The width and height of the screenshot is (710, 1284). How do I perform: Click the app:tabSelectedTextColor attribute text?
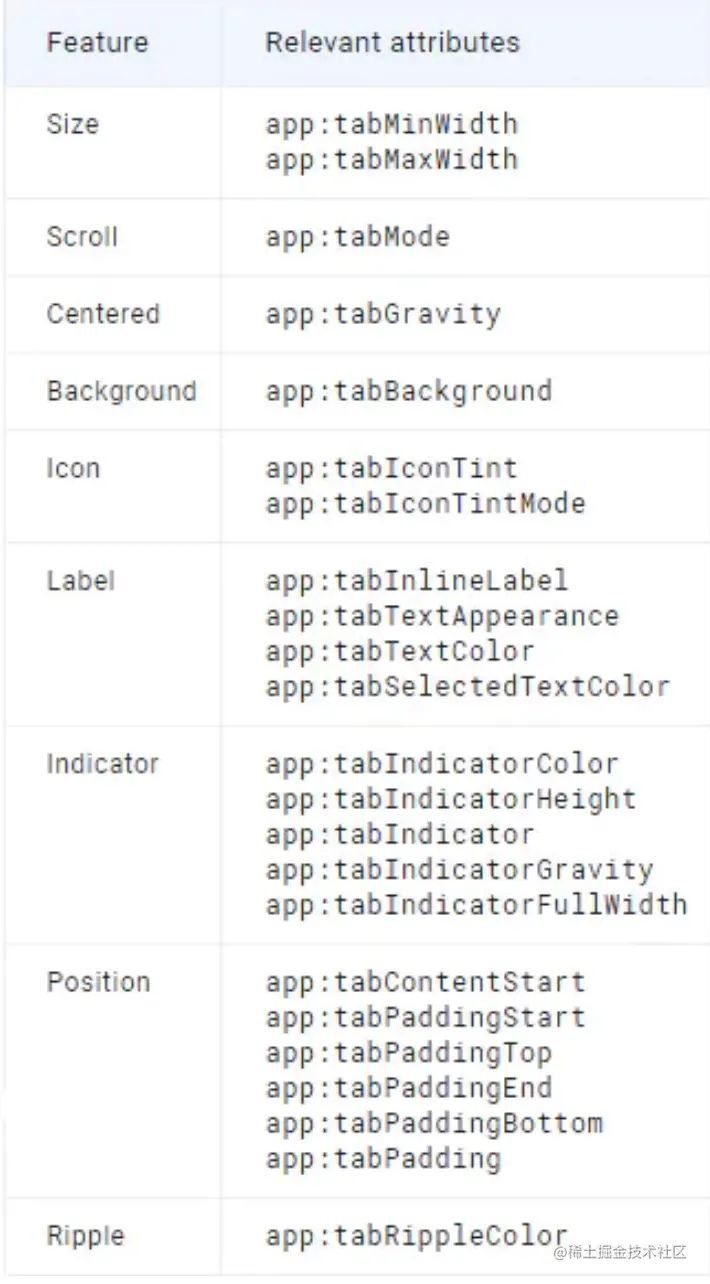[x=467, y=687]
